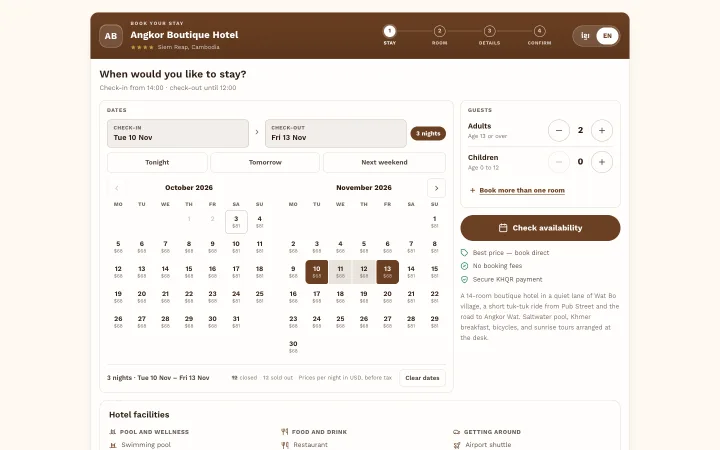Click the 3 nights summary text
Screen dimensions: 720x450
[158, 378]
